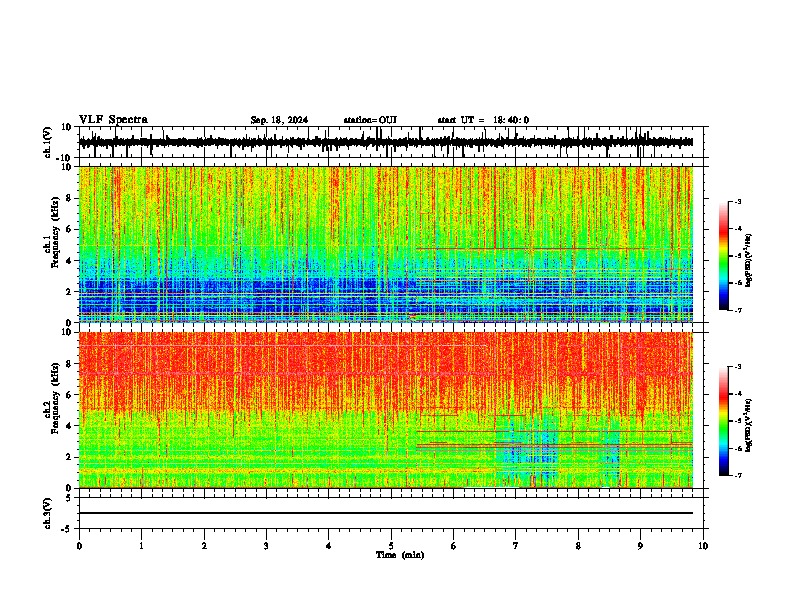Image resolution: width=792 pixels, height=612 pixels.
Task: Click the ch.2 color bar PSD unit label
Action: point(749,424)
